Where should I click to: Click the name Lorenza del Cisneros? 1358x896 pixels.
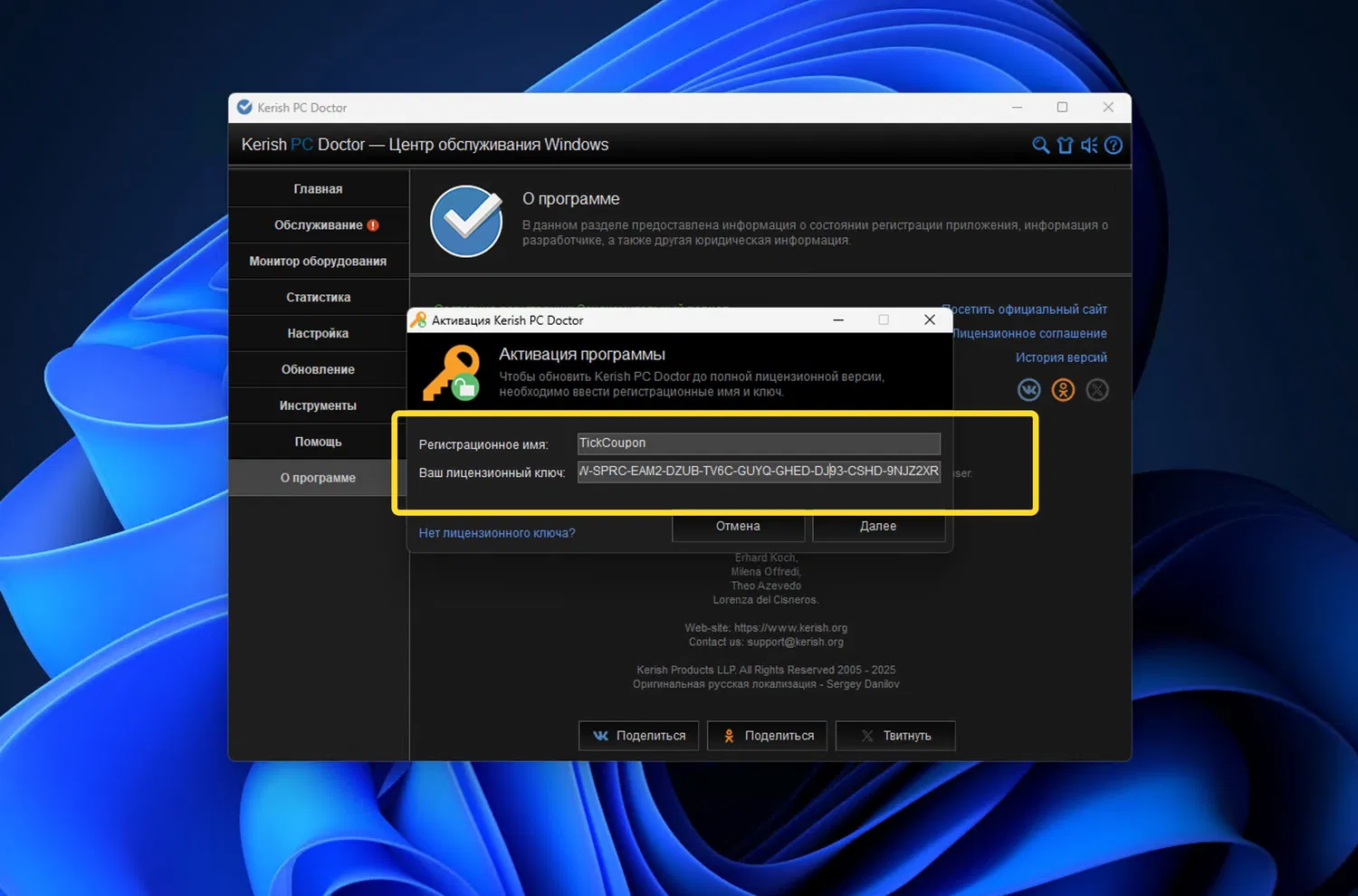766,600
